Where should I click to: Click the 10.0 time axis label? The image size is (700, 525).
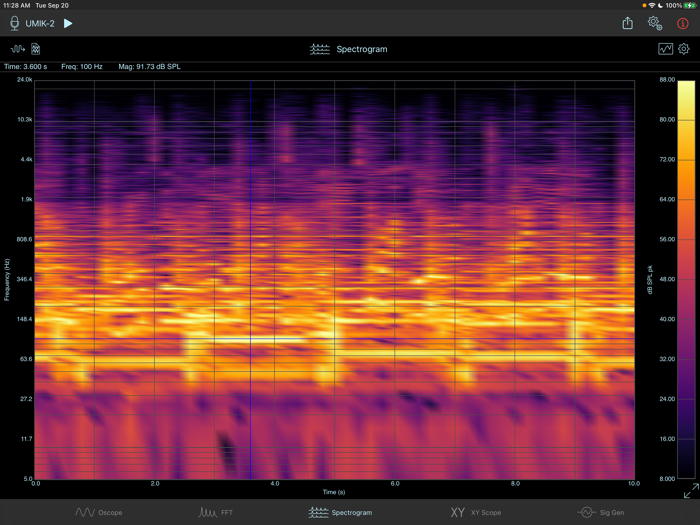coord(634,483)
